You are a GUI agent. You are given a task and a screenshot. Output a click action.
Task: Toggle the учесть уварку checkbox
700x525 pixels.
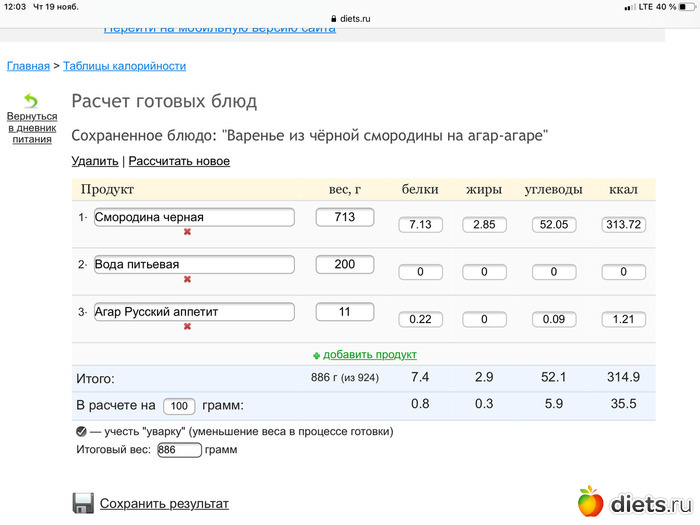tap(81, 432)
